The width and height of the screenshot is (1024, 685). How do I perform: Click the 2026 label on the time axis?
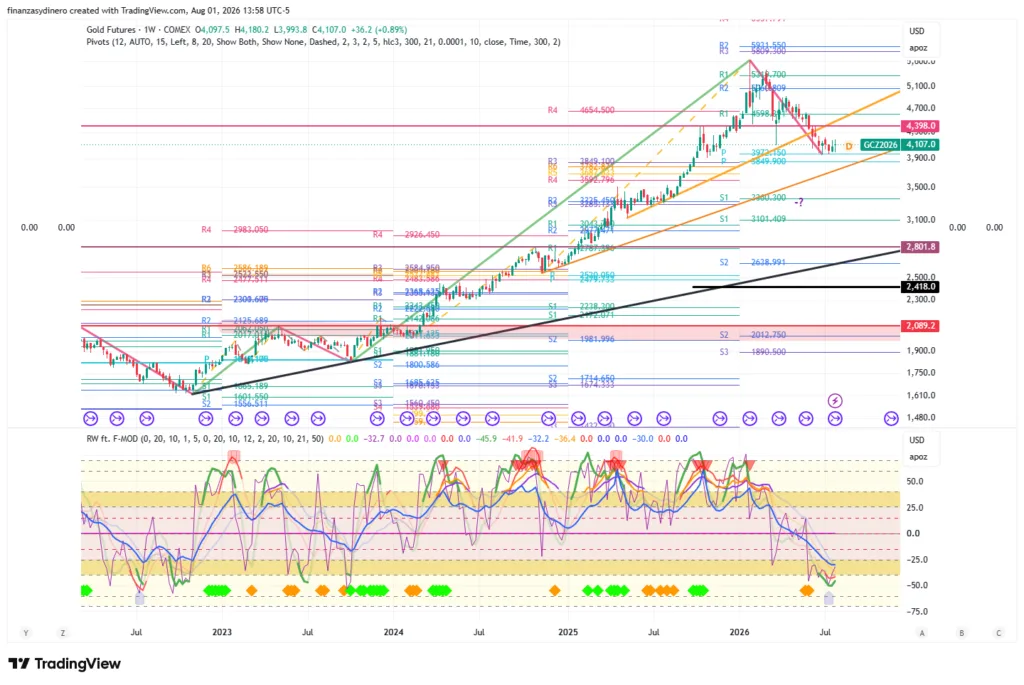coord(739,632)
